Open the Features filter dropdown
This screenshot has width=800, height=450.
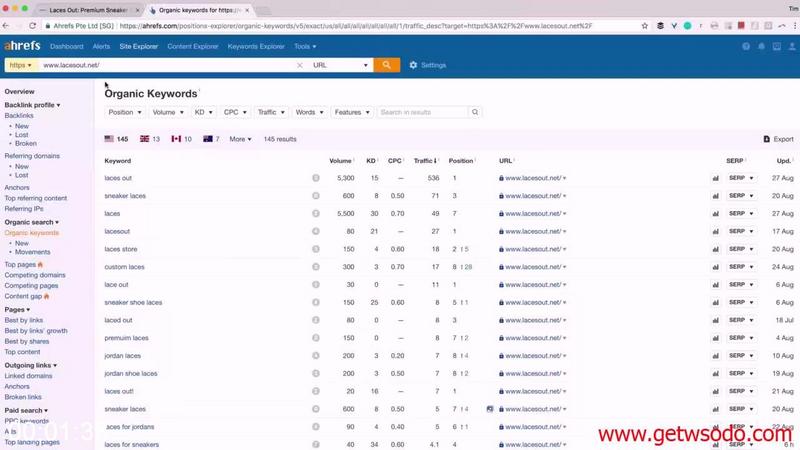pos(352,112)
